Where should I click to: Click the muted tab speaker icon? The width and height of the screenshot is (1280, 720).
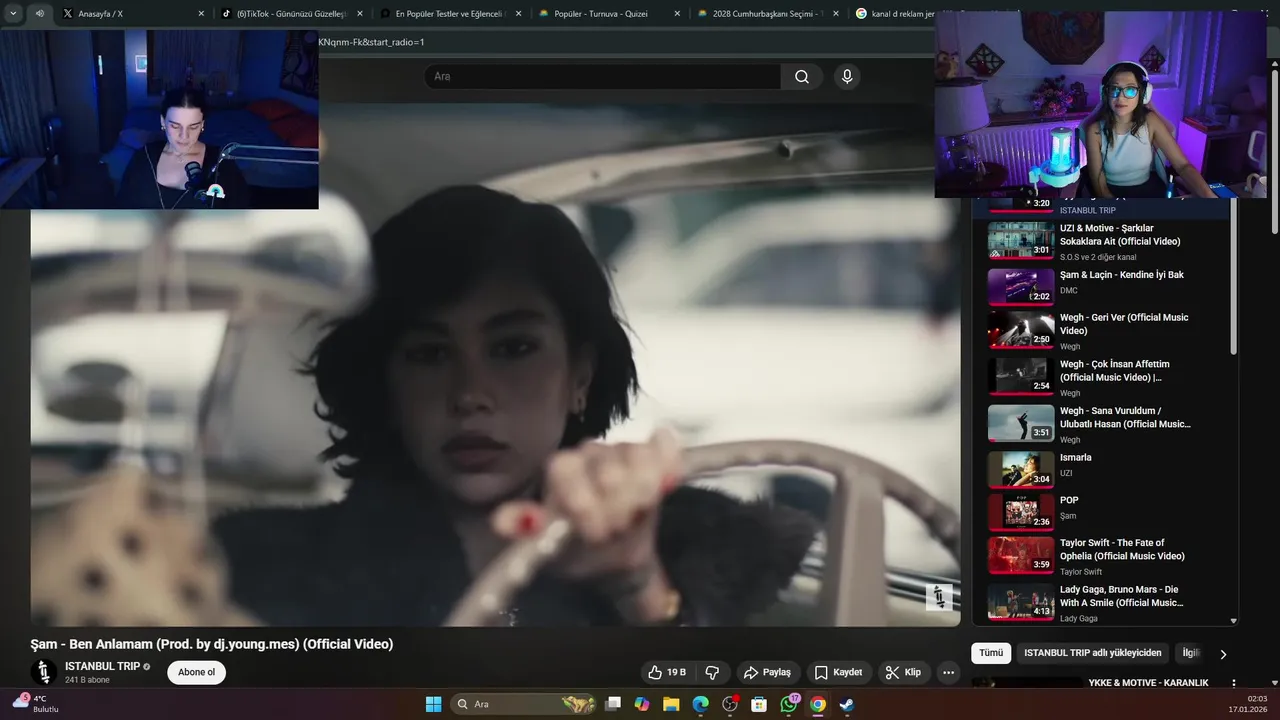[x=39, y=14]
